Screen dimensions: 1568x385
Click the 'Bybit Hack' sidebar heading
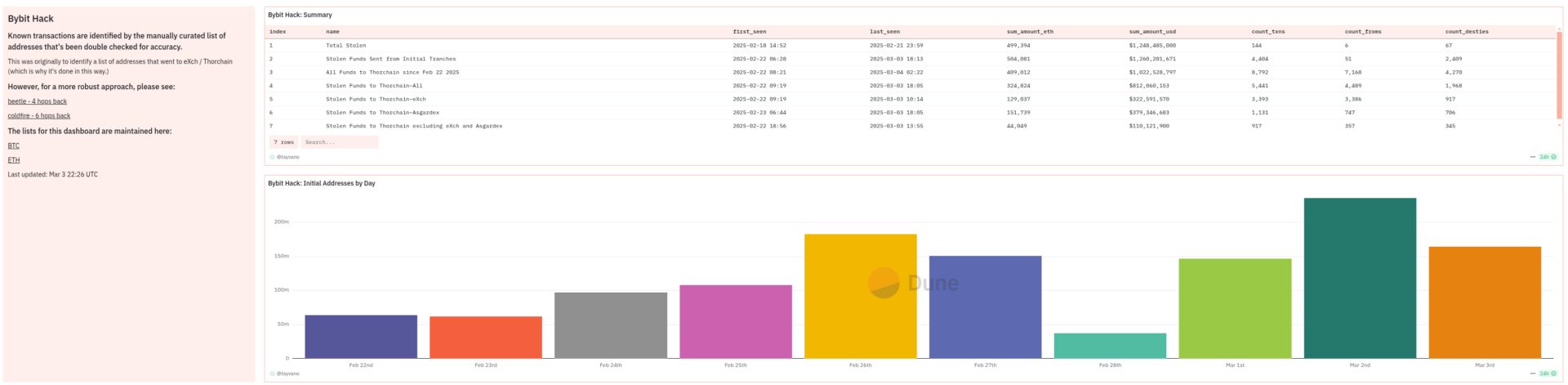pos(31,19)
